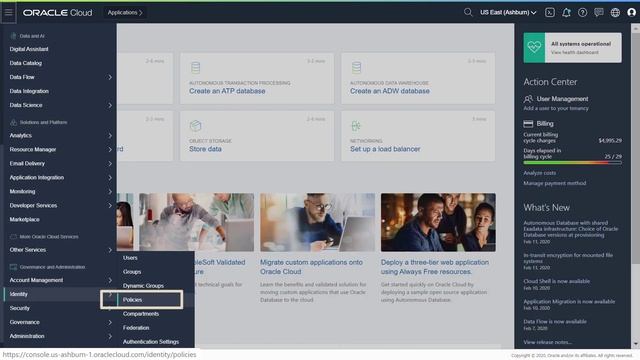Click the billing cycle progress bar
Screen dimensions: 640x360
point(572,162)
